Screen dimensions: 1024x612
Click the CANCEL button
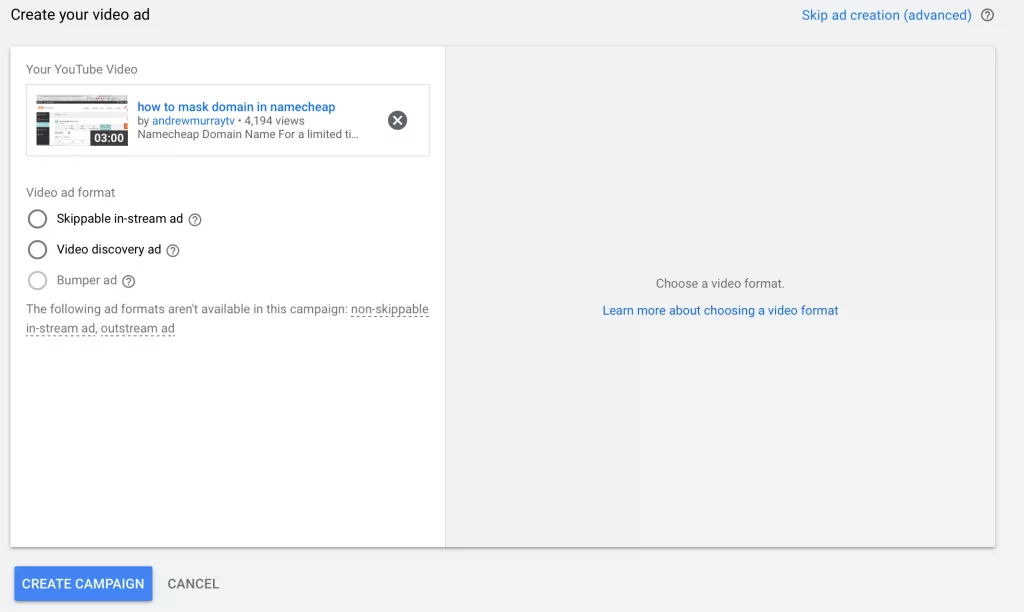click(x=193, y=584)
